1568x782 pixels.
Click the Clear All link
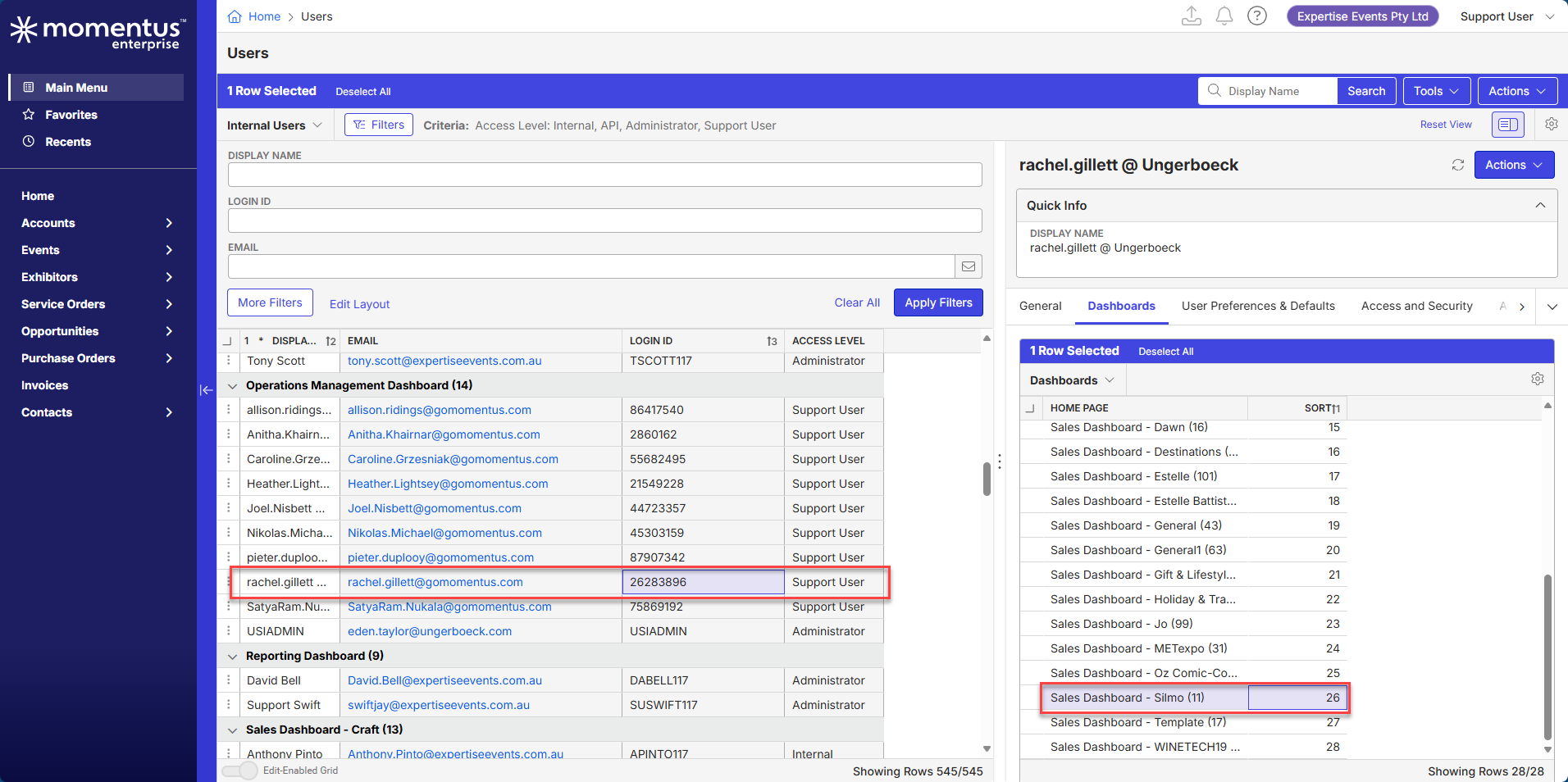pyautogui.click(x=857, y=302)
